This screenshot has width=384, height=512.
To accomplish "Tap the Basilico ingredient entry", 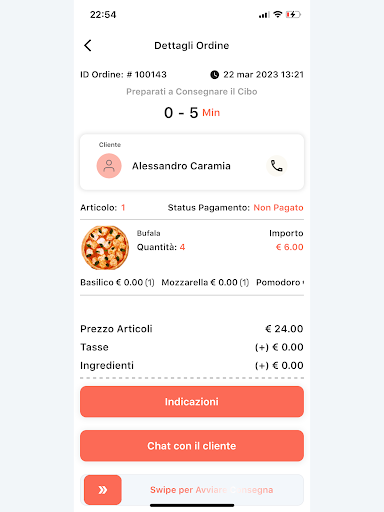I will click(x=117, y=283).
